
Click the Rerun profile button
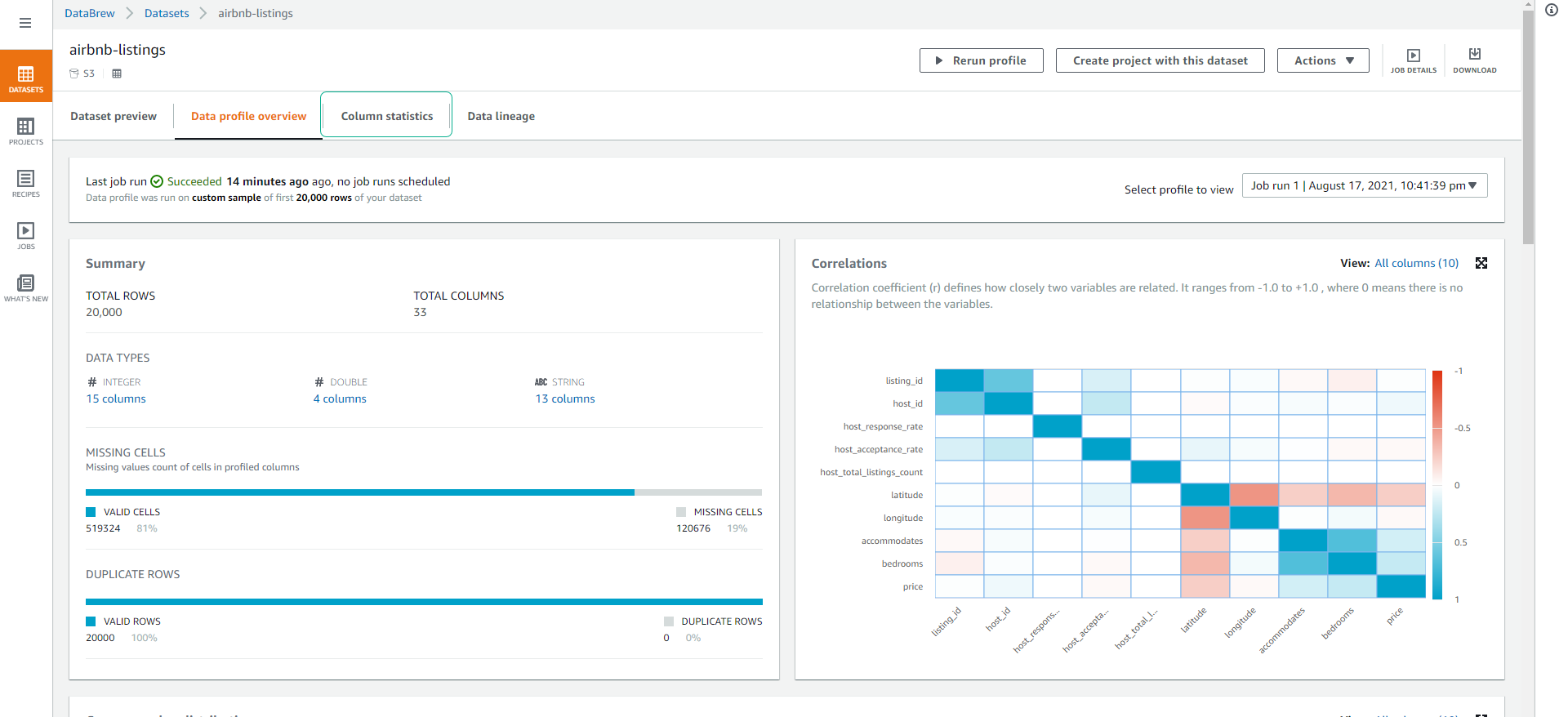[x=982, y=60]
